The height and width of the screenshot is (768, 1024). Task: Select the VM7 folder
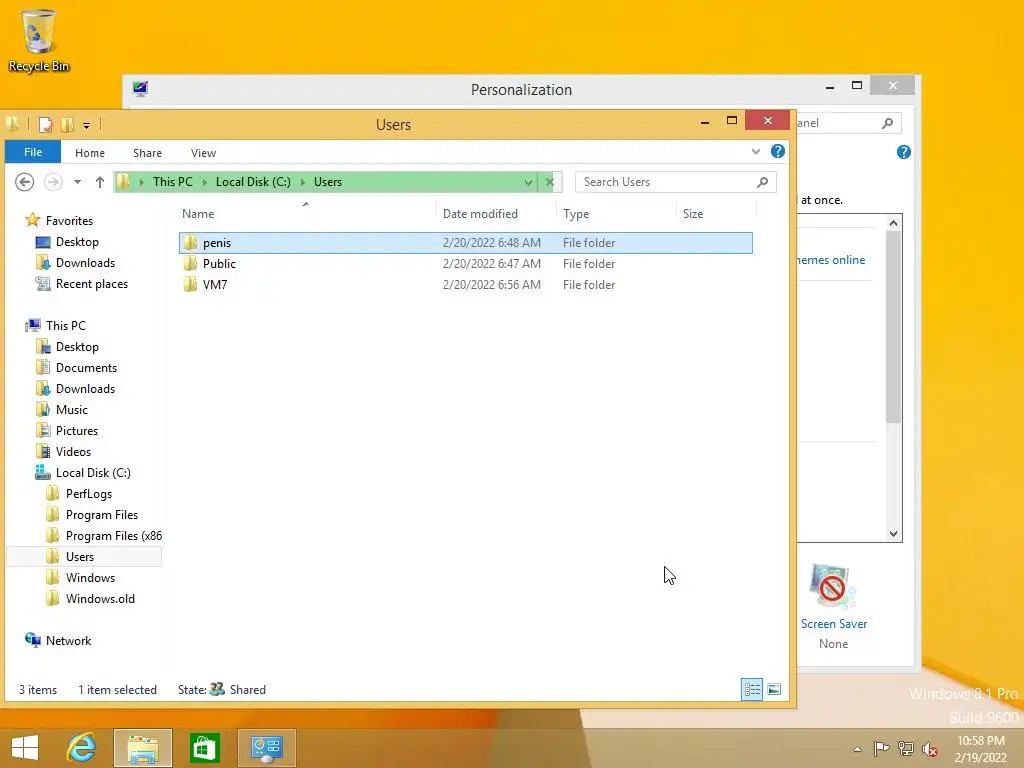point(465,285)
